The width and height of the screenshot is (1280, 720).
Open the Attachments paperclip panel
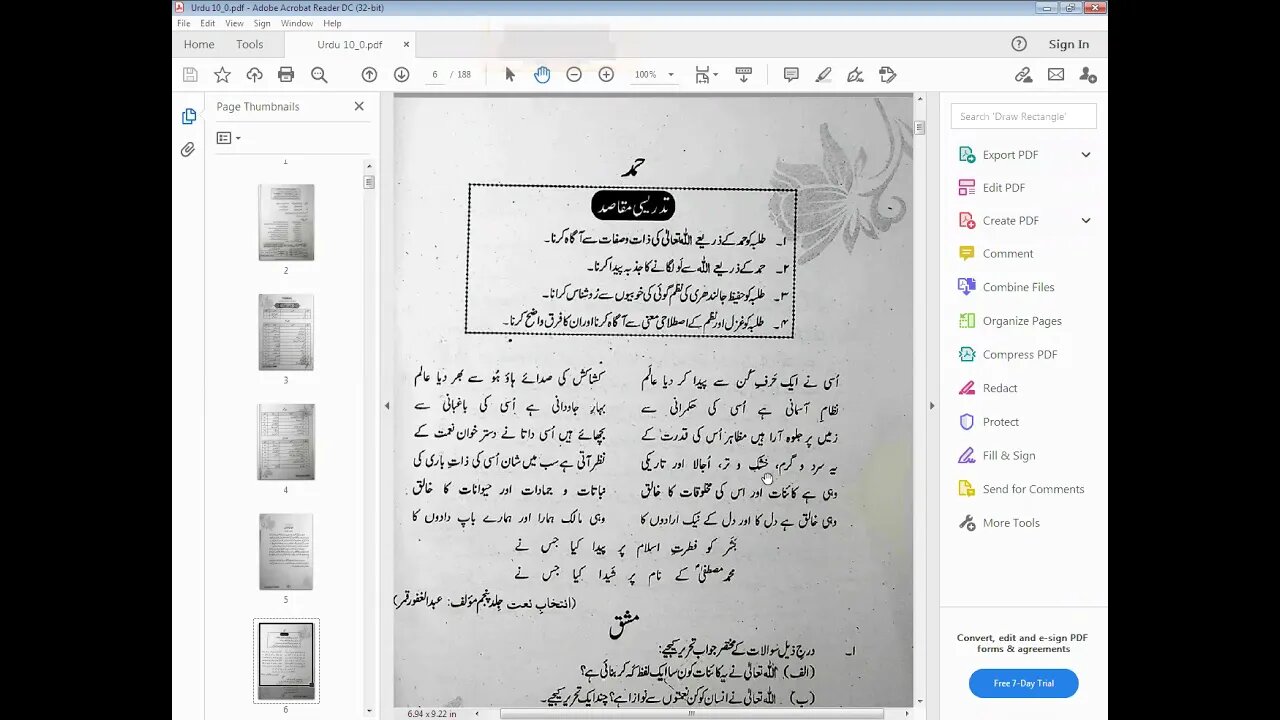pyautogui.click(x=188, y=150)
